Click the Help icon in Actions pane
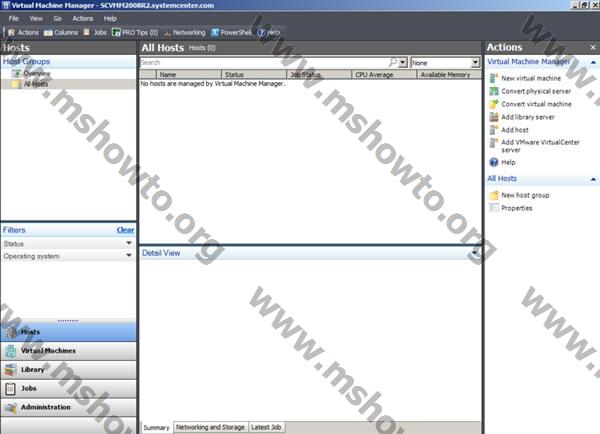The height and width of the screenshot is (434, 600). point(494,162)
